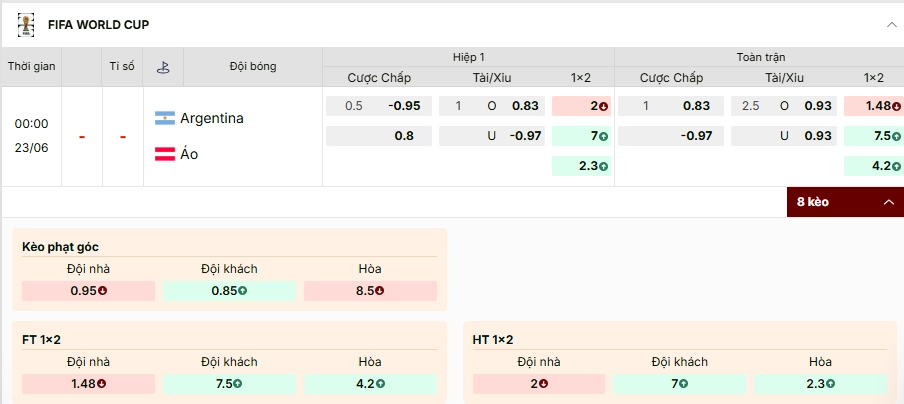Click the FT 1×2 card heading
The width and height of the screenshot is (904, 404).
click(x=42, y=340)
